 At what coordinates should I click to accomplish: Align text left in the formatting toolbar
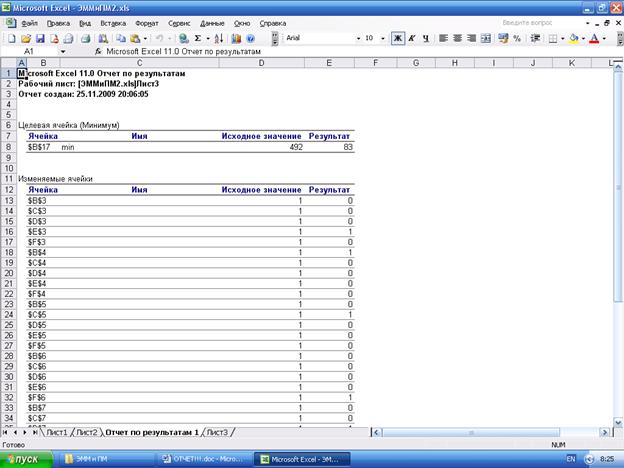tap(443, 38)
